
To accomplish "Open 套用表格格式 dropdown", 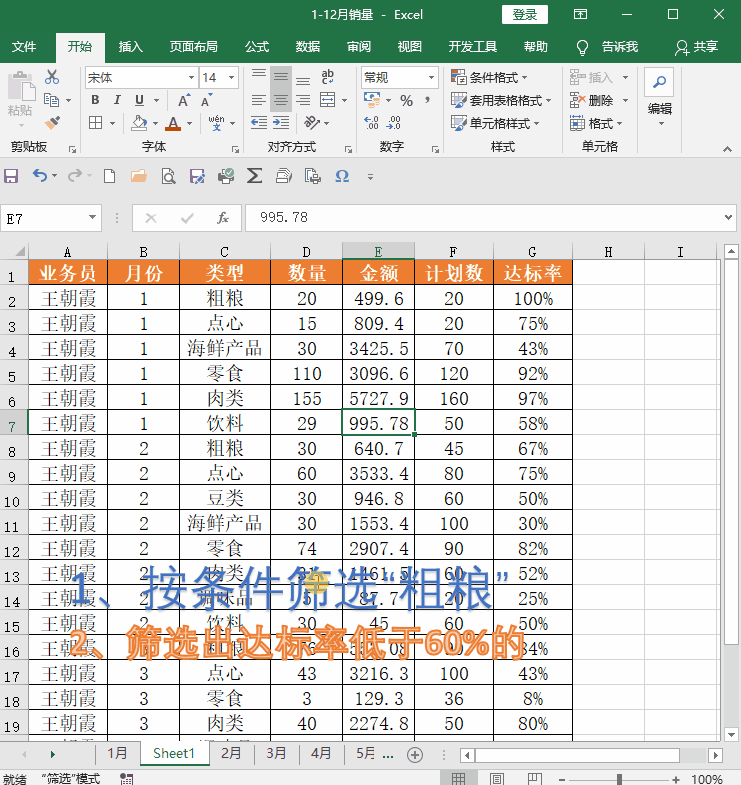I will 501,101.
